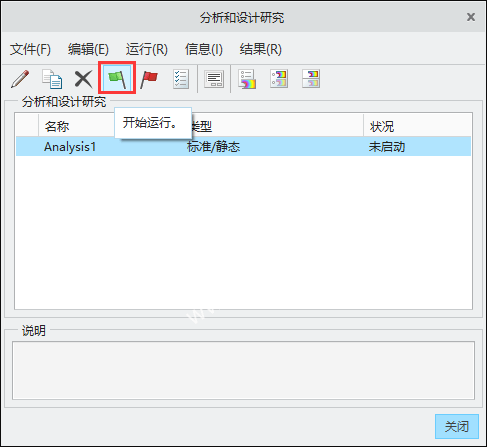Select the Analysis1 row in the list
Viewport: 487px width, 447px height.
coord(243,146)
